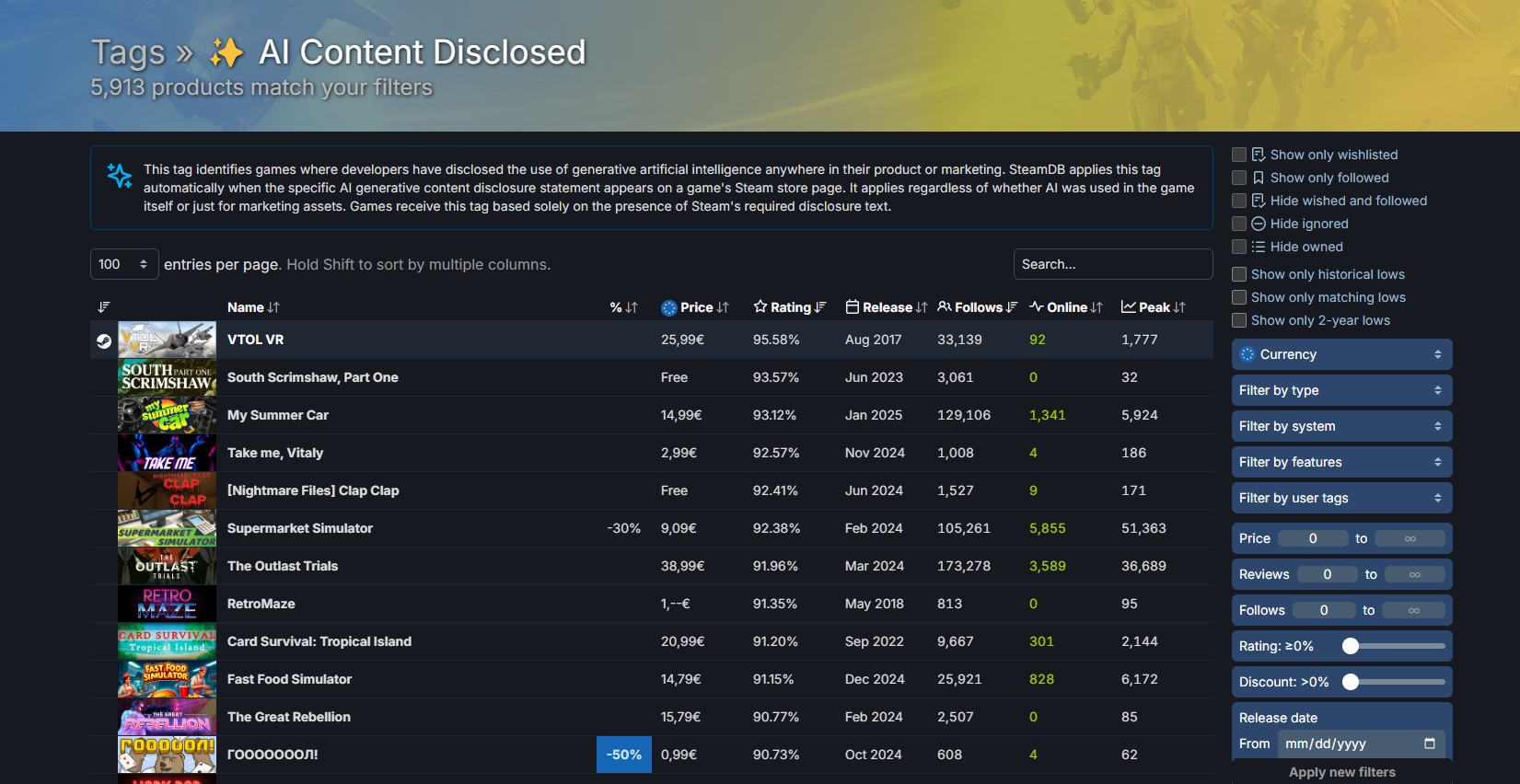Enable Show only historical lows
This screenshot has width=1520, height=784.
[x=1239, y=274]
